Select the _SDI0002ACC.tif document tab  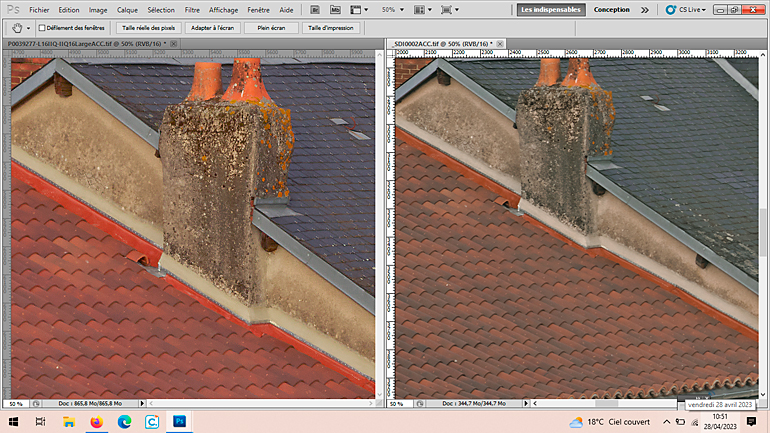tap(442, 44)
